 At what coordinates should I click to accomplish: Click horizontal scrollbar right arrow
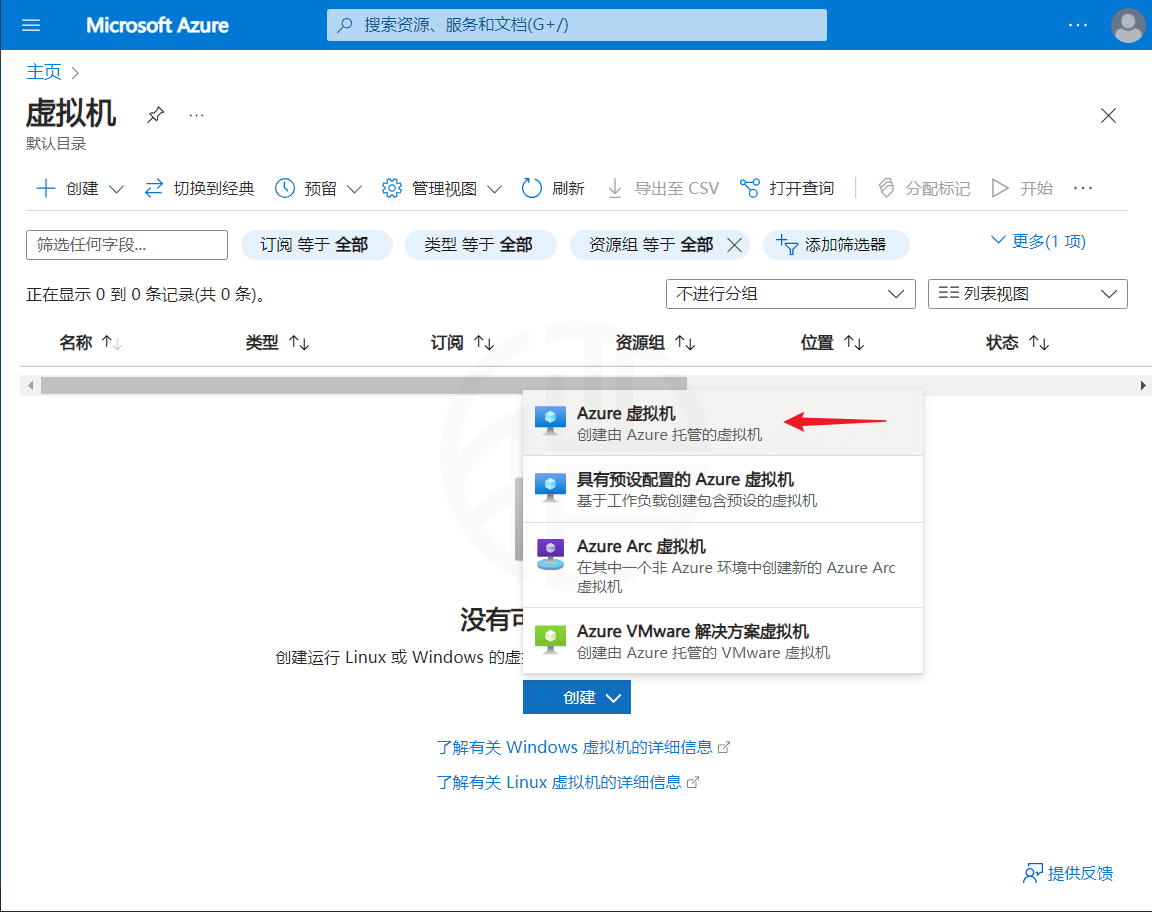(x=1142, y=385)
